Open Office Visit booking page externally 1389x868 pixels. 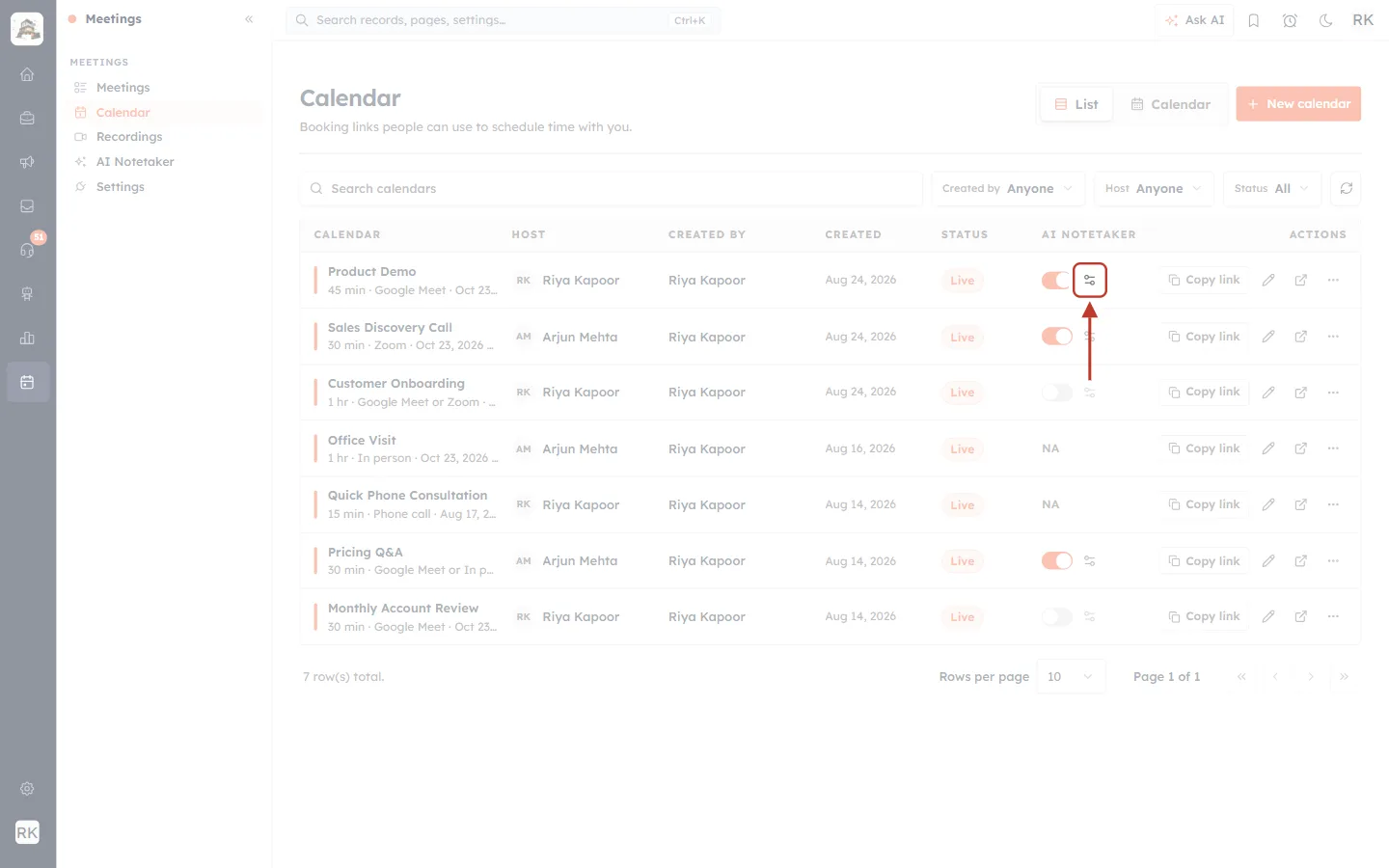click(1300, 448)
